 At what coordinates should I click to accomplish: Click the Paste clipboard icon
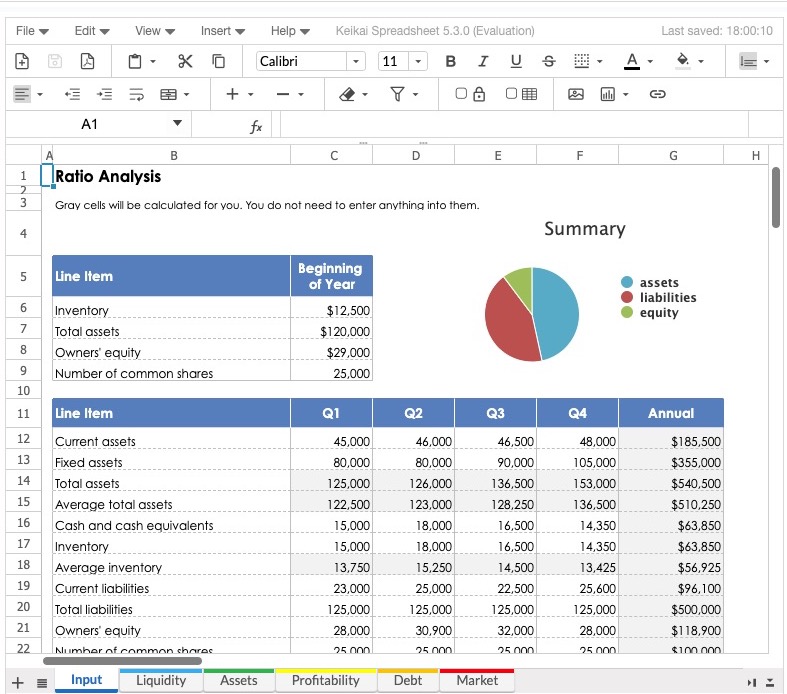[135, 61]
